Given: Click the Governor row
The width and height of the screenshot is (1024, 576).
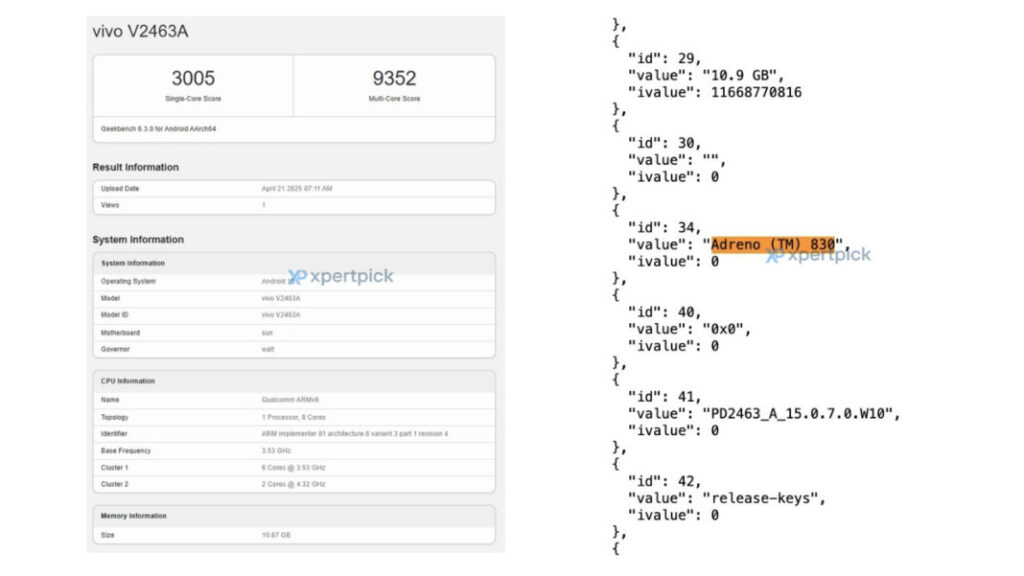Looking at the screenshot, I should [294, 349].
